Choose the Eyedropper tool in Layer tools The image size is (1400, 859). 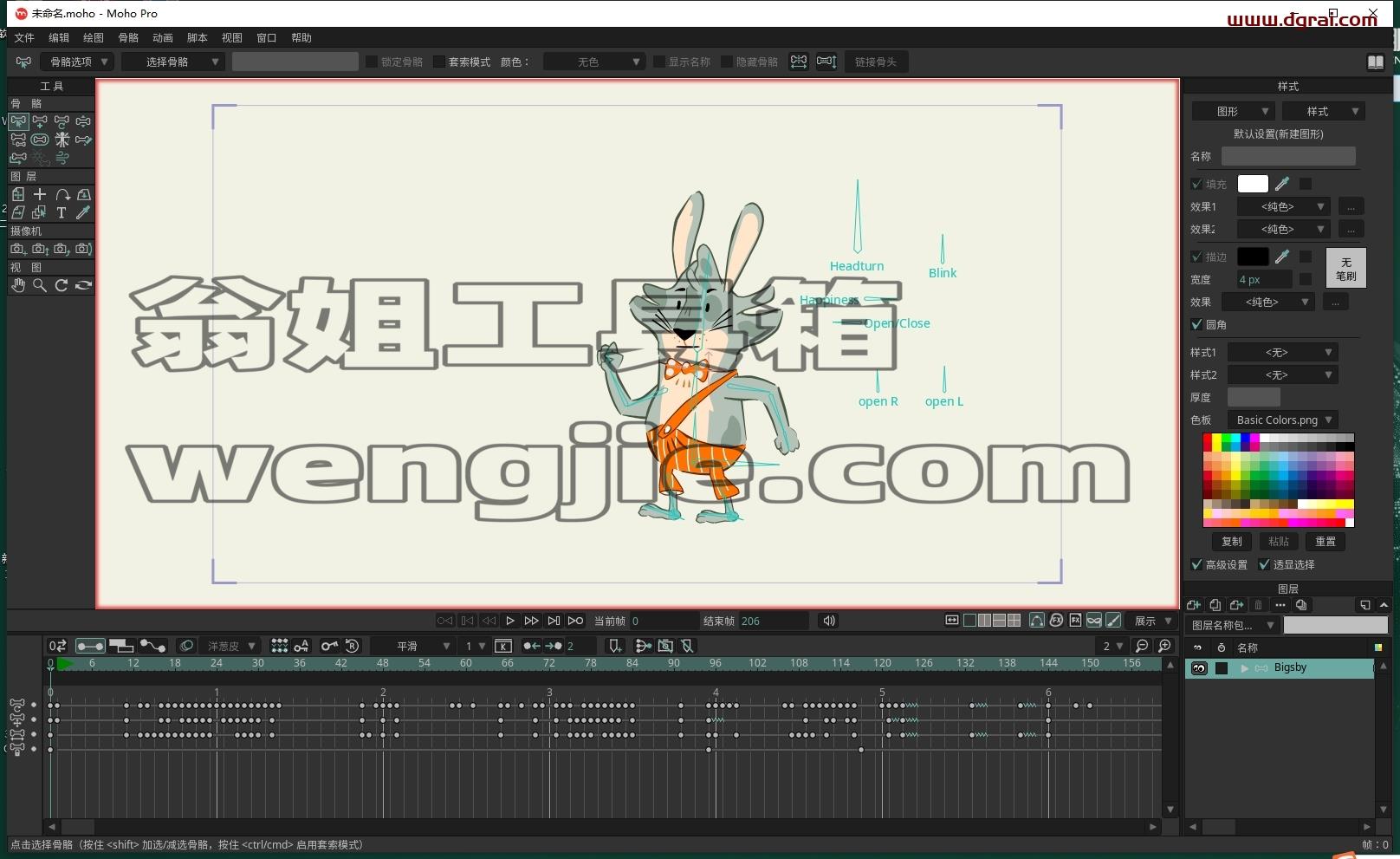tap(83, 212)
